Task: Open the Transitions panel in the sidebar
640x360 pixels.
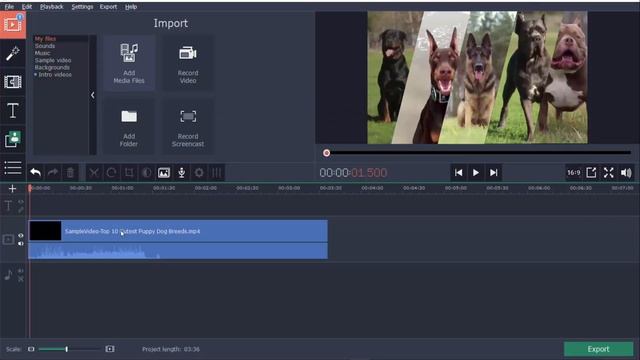Action: (13, 82)
